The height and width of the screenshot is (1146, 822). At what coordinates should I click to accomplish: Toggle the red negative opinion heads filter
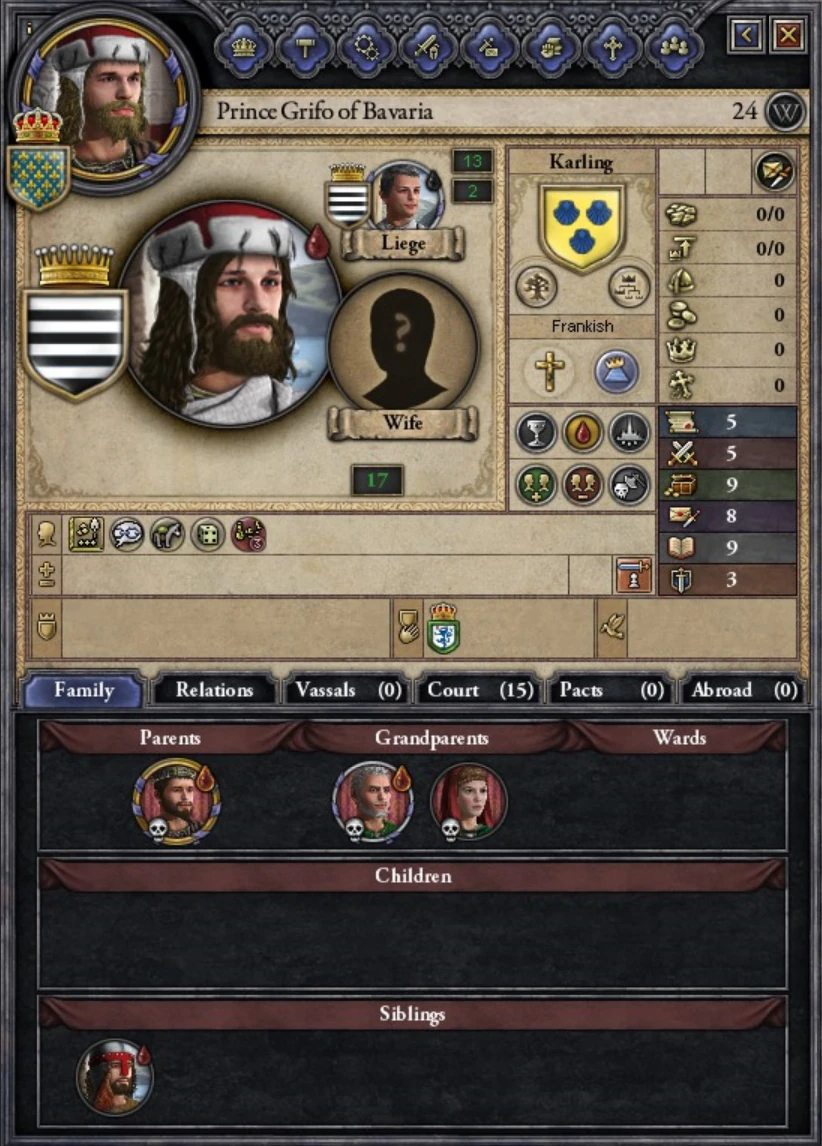point(582,484)
